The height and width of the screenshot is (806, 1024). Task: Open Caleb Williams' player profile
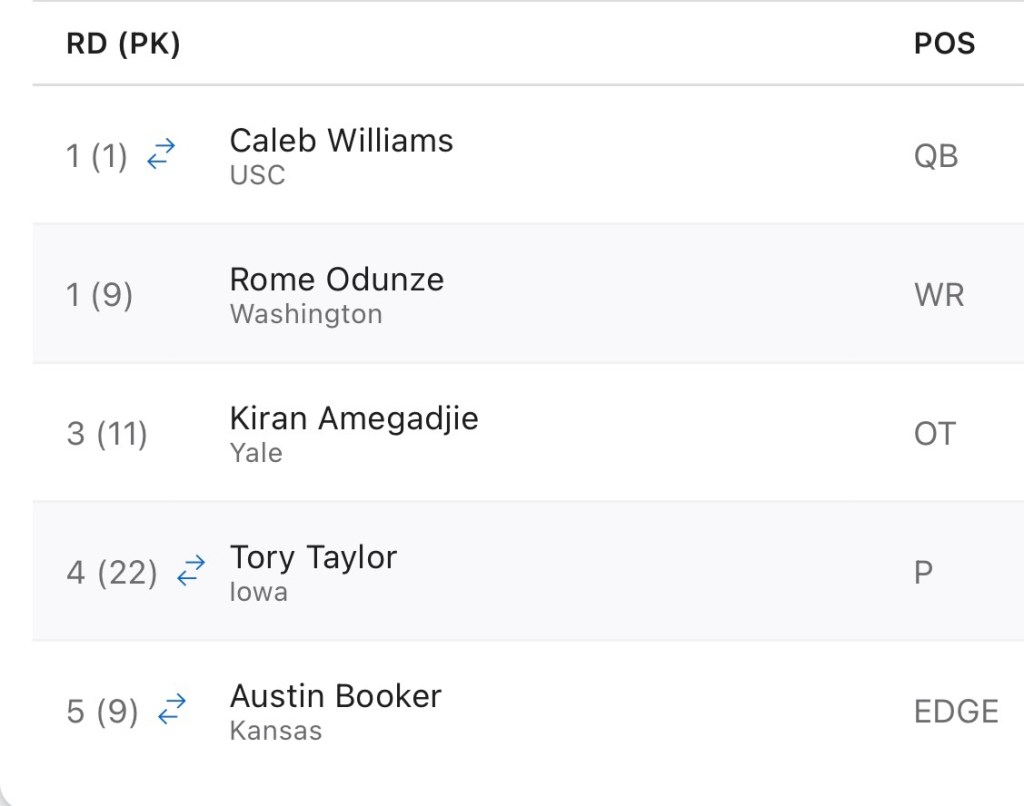point(341,141)
